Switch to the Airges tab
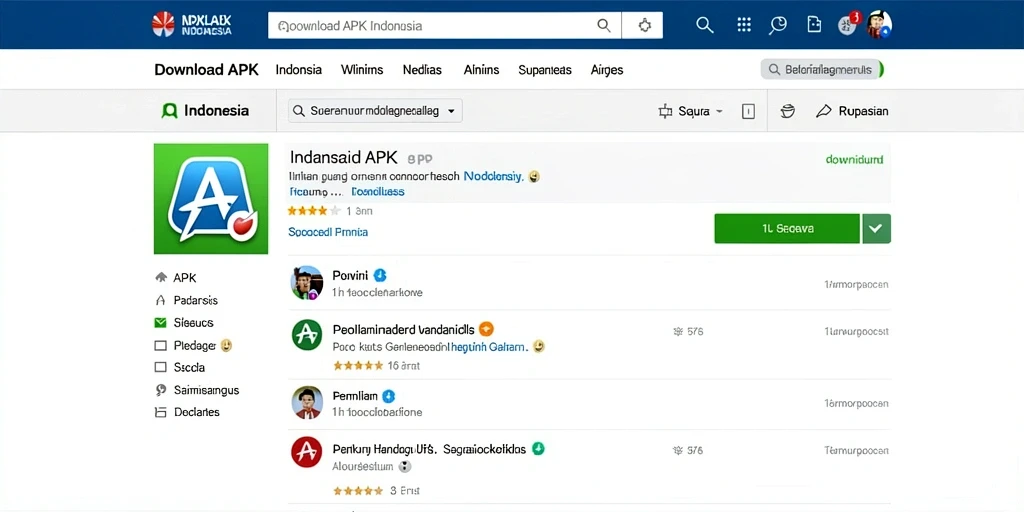This screenshot has height=512, width=1024. pos(607,70)
